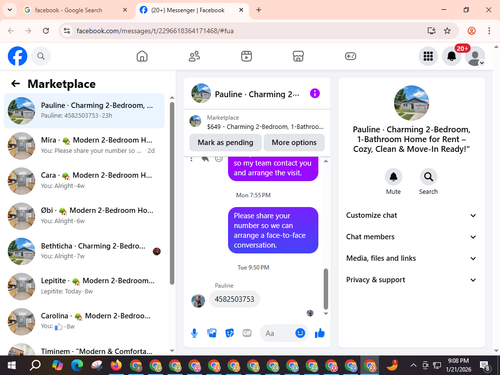The height and width of the screenshot is (375, 500).
Task: Show hidden system tray icons
Action: click(413, 366)
